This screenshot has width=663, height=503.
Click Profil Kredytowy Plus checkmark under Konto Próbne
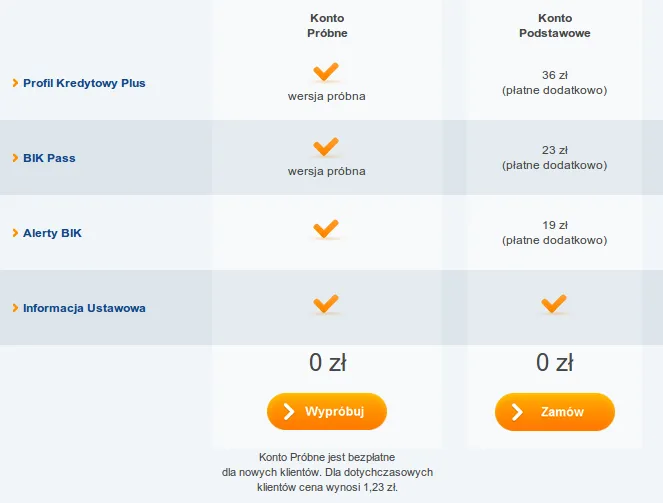pyautogui.click(x=326, y=71)
